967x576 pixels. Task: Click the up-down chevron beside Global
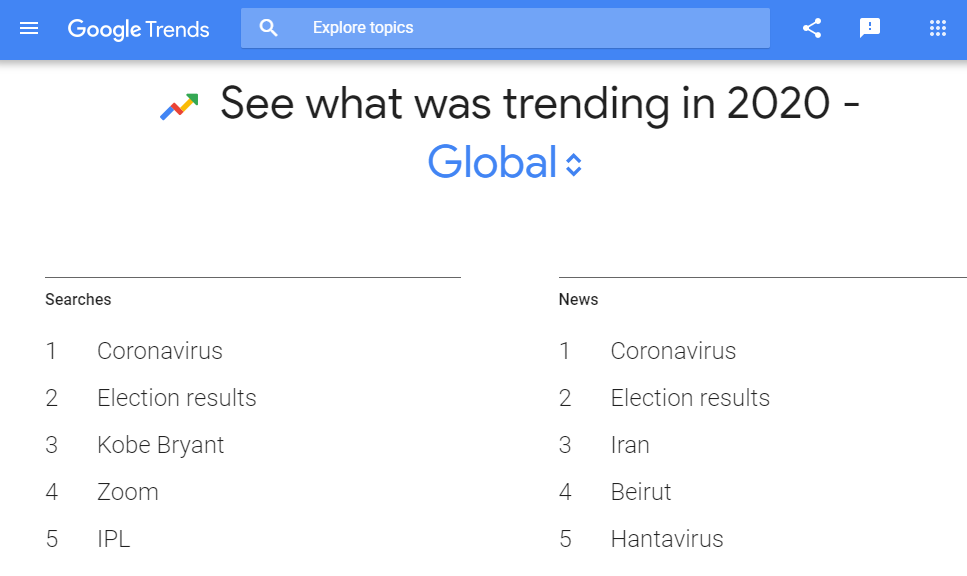pos(574,165)
